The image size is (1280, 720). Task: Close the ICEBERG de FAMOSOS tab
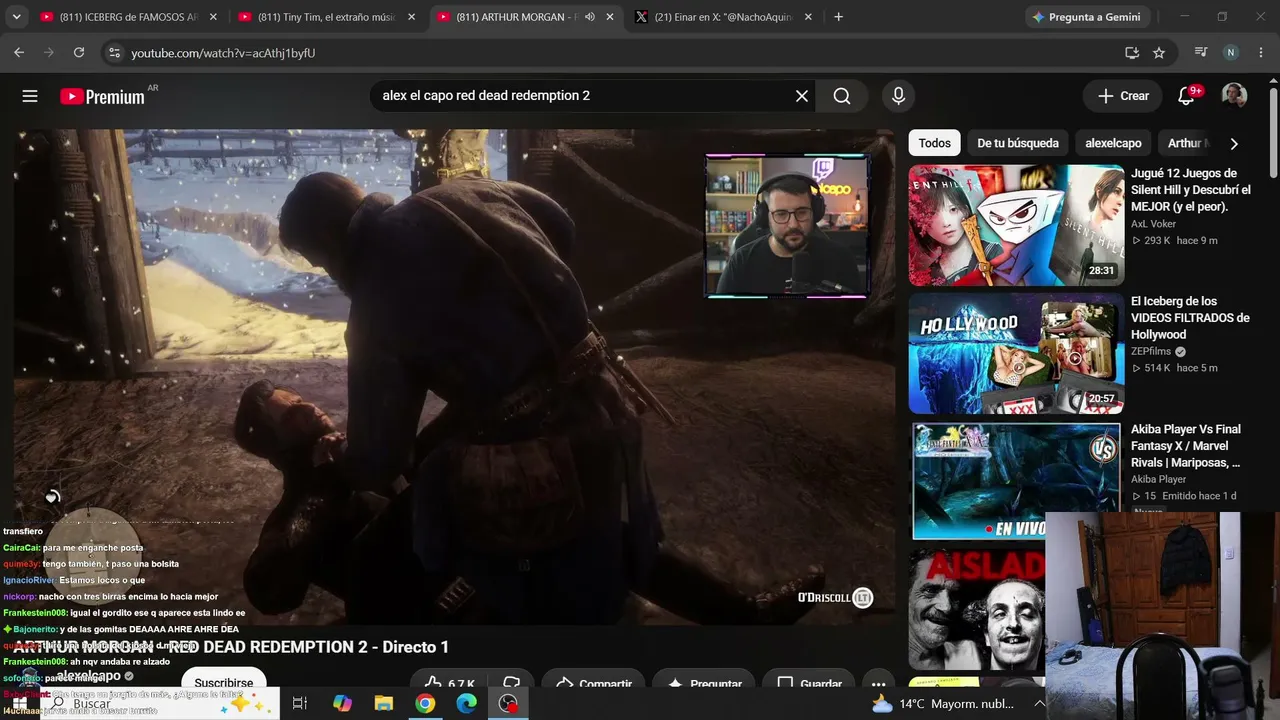212,17
